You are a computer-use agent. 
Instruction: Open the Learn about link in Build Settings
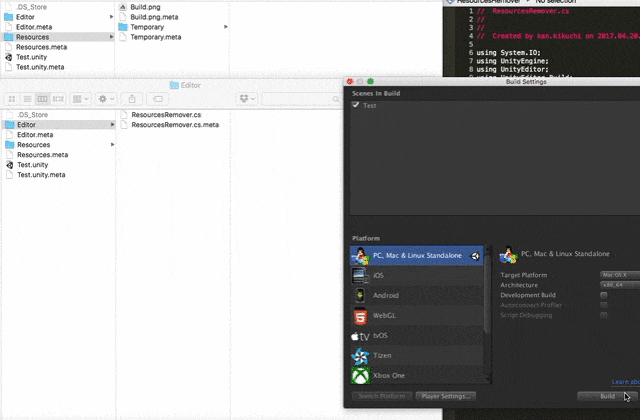[x=625, y=382]
